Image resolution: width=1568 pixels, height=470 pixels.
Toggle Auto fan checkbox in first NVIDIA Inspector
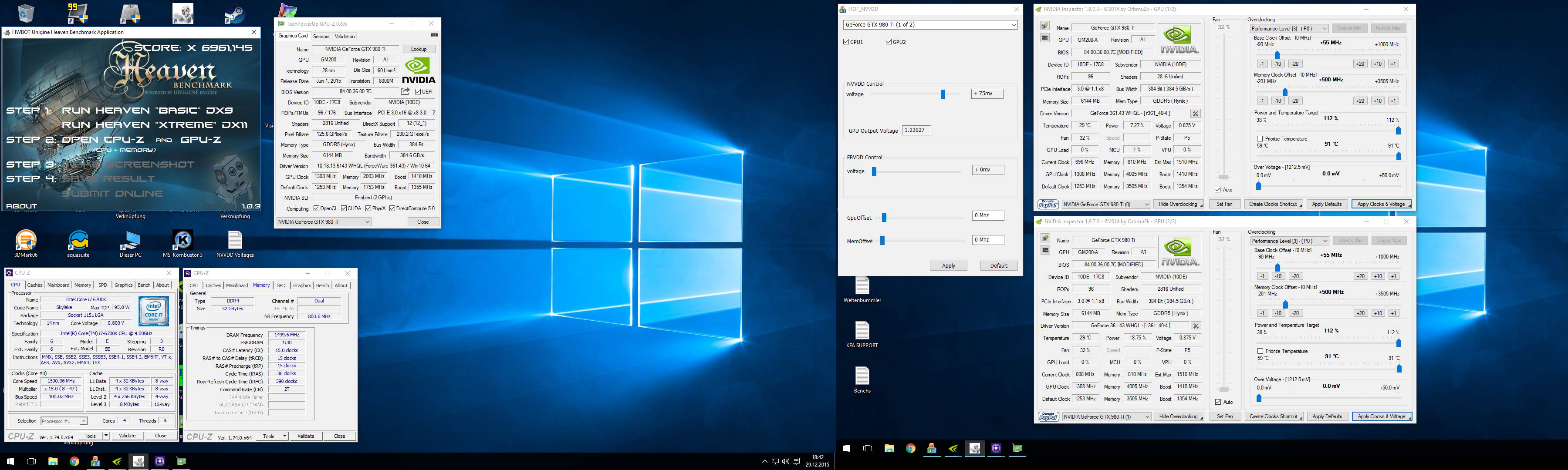(x=1217, y=190)
